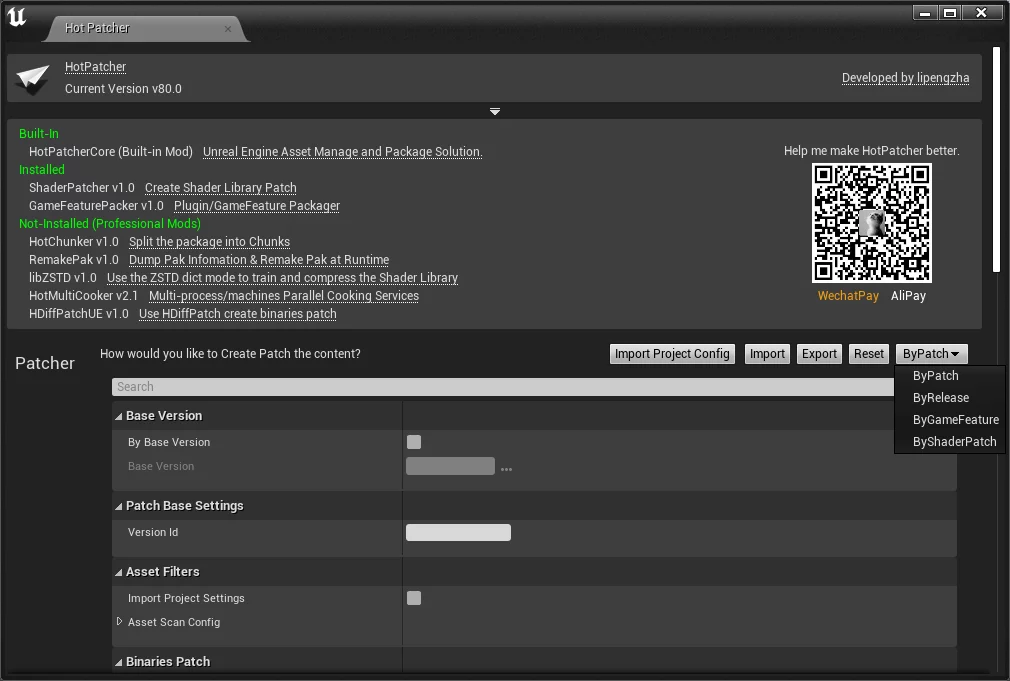Click the Search settings field
The image size is (1010, 681).
pyautogui.click(x=500, y=387)
